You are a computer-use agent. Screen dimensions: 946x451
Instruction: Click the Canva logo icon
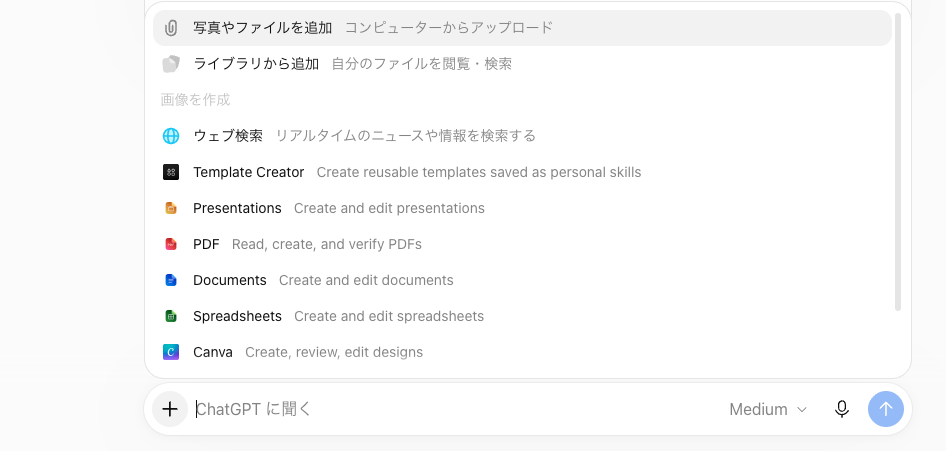click(171, 352)
